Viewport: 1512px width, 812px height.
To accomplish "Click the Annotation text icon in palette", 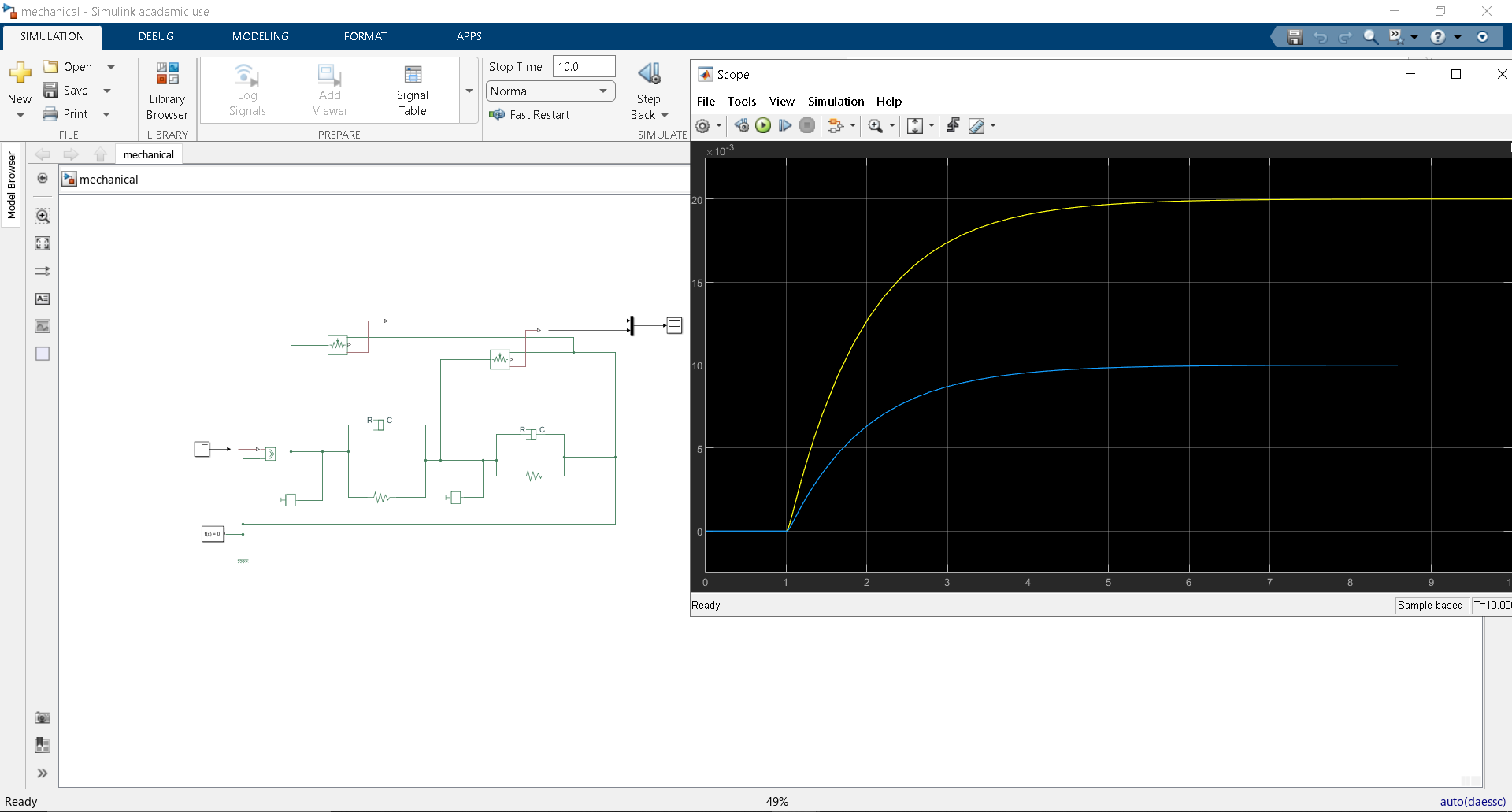I will [43, 298].
